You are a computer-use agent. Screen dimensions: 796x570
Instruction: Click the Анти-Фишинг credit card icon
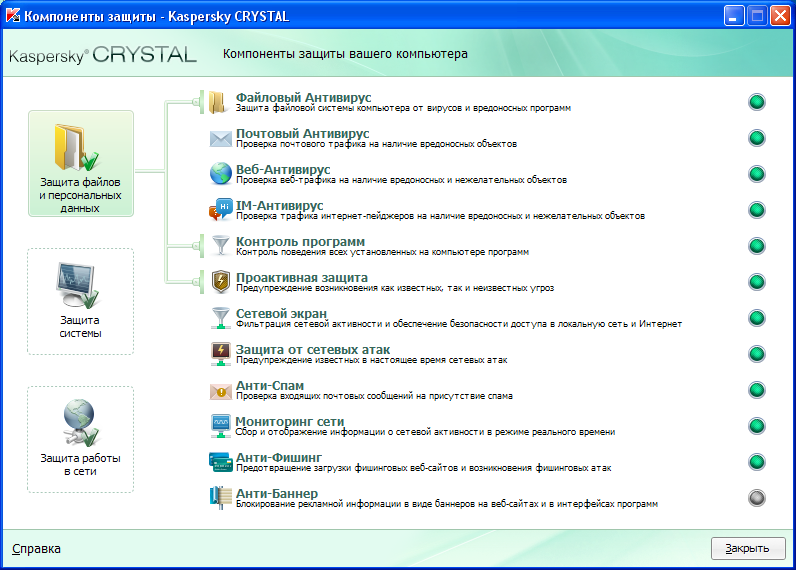[x=220, y=462]
